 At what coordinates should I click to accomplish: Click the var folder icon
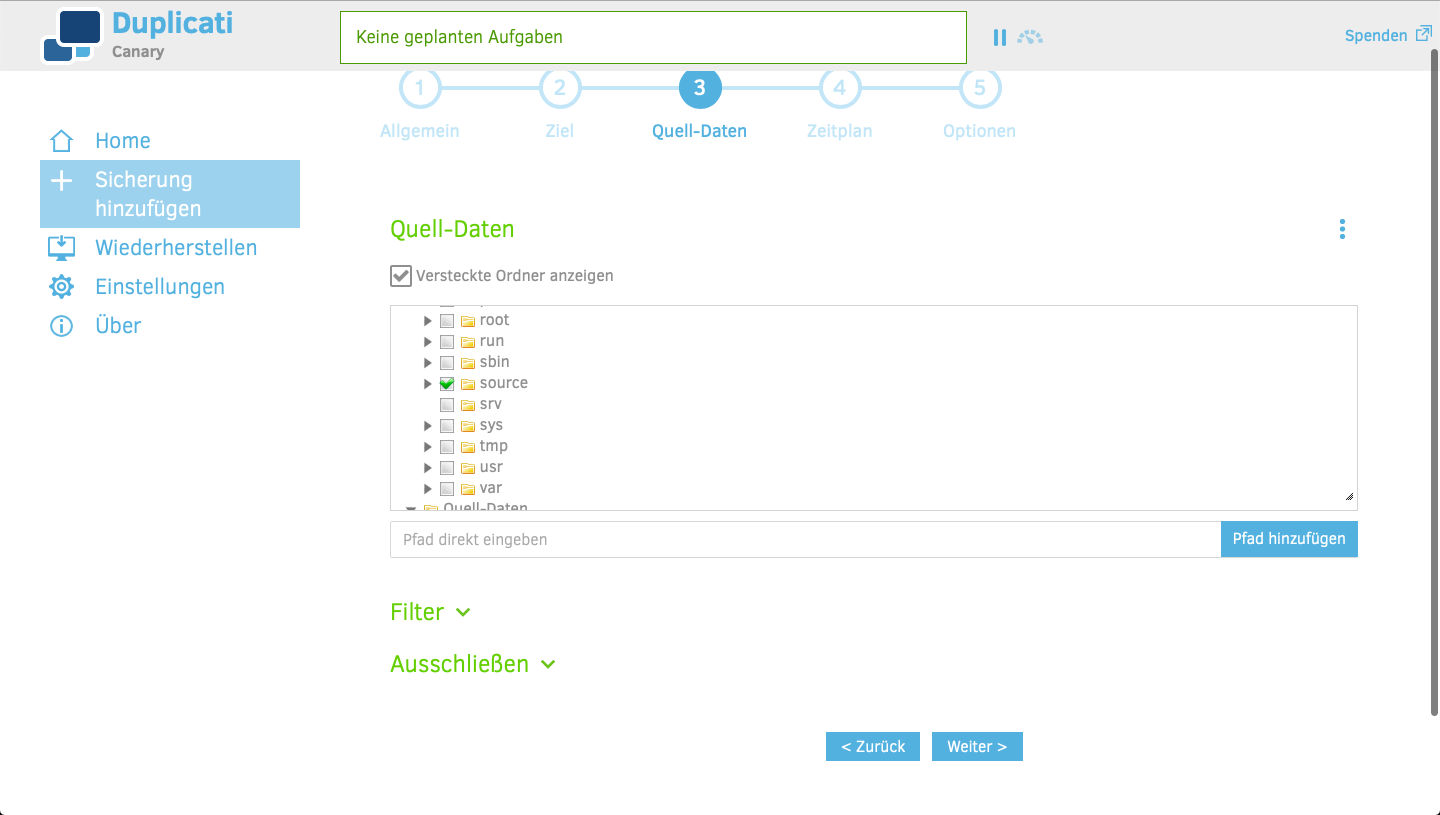coord(467,489)
